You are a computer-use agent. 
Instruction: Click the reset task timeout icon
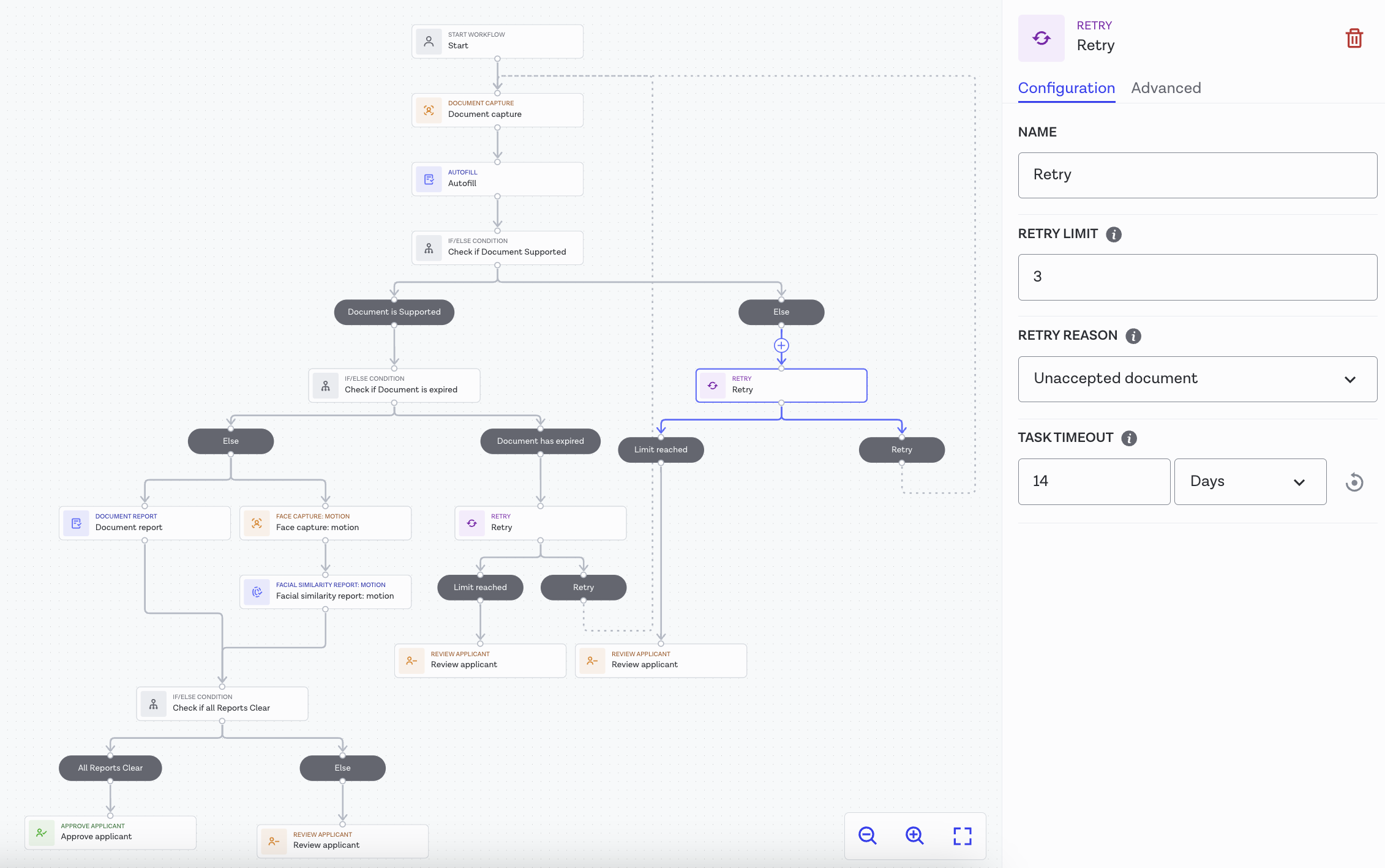click(1354, 482)
